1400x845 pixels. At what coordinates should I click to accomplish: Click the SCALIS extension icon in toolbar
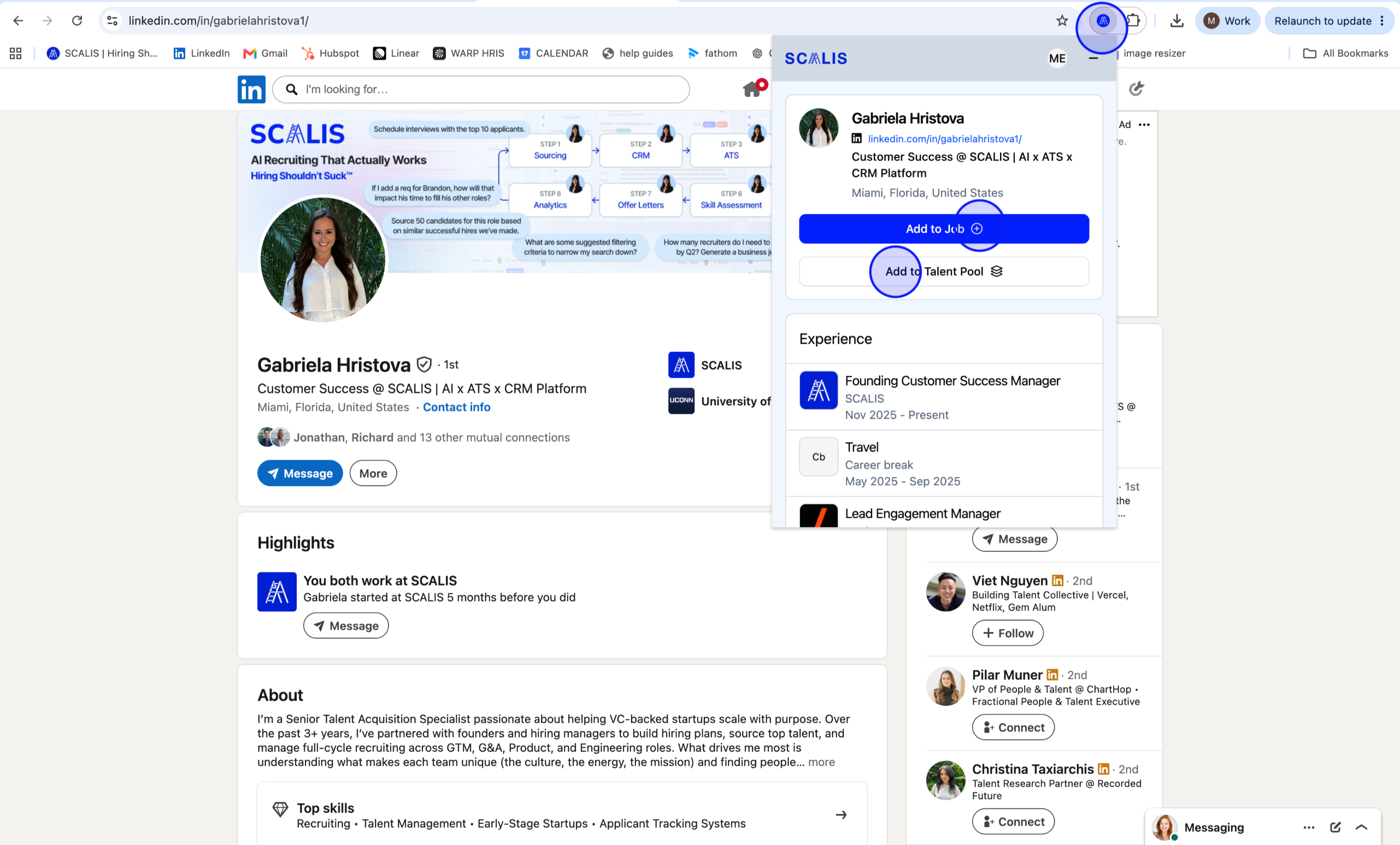[x=1103, y=21]
